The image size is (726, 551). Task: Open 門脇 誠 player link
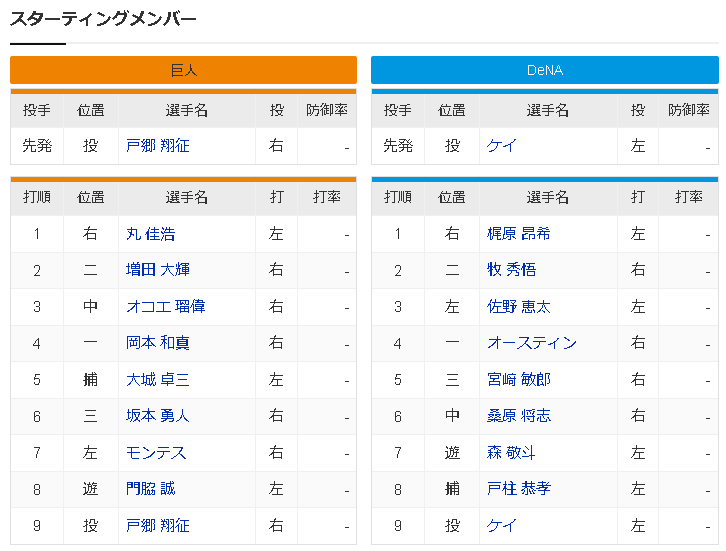150,489
